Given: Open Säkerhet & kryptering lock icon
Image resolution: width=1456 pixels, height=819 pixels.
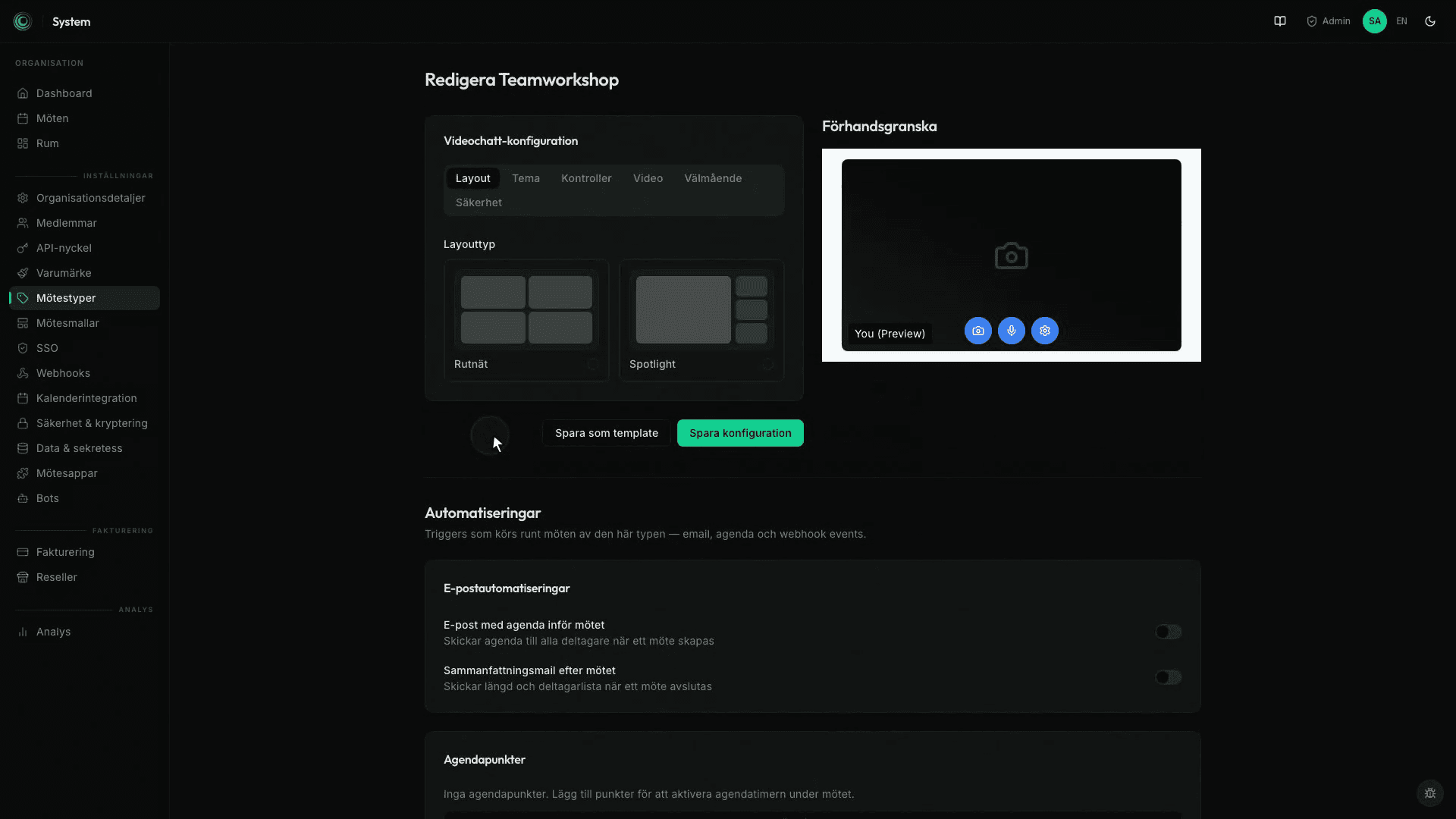Looking at the screenshot, I should coord(23,423).
